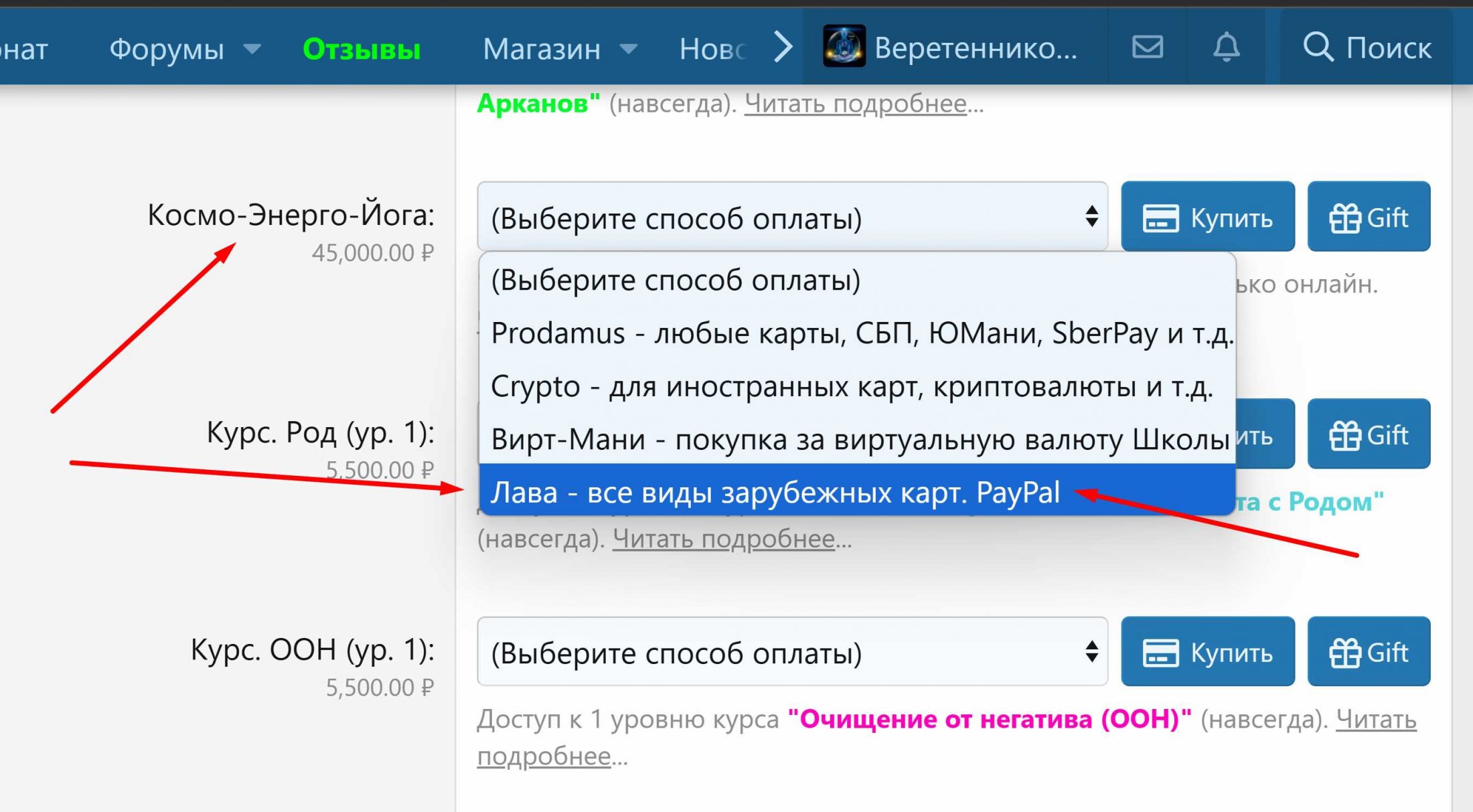Click the Купить button for Курс. ООН
This screenshot has width=1473, height=812.
click(1207, 652)
